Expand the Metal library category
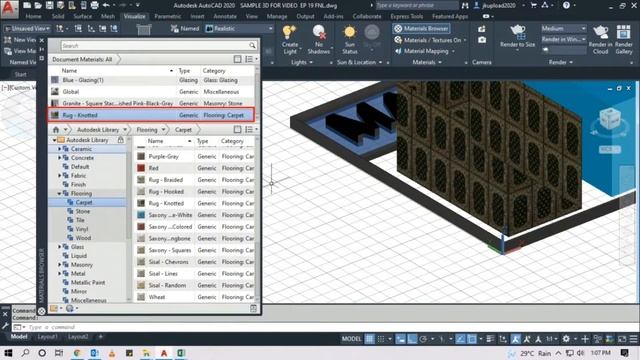640x360 pixels. (60, 273)
